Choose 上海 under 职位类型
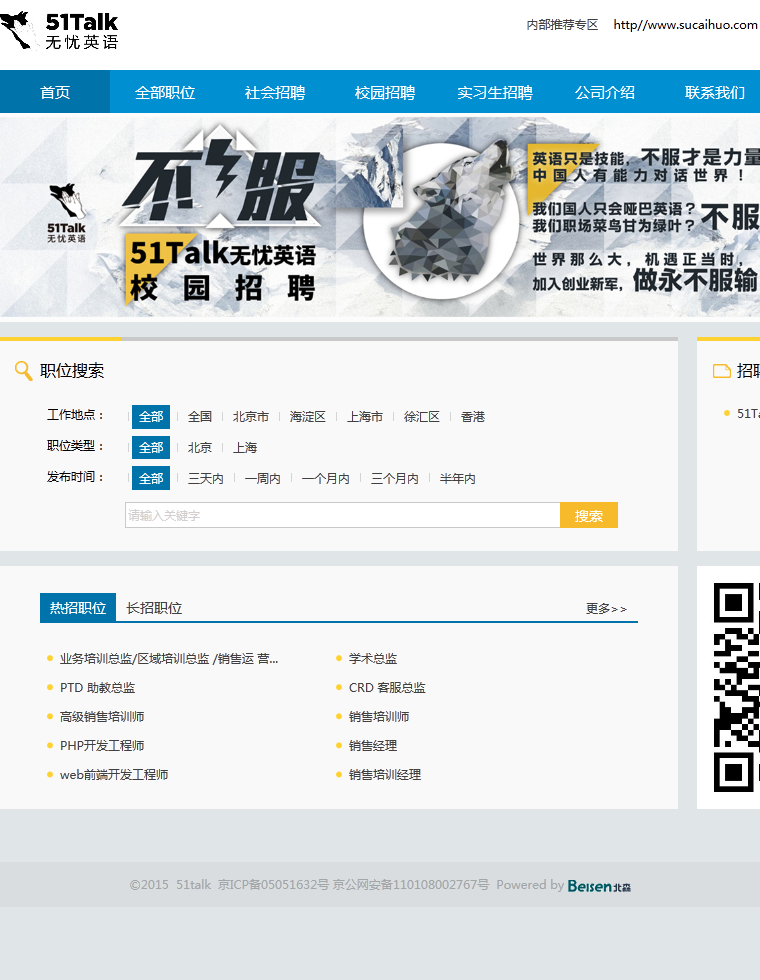This screenshot has width=760, height=980. [x=245, y=448]
